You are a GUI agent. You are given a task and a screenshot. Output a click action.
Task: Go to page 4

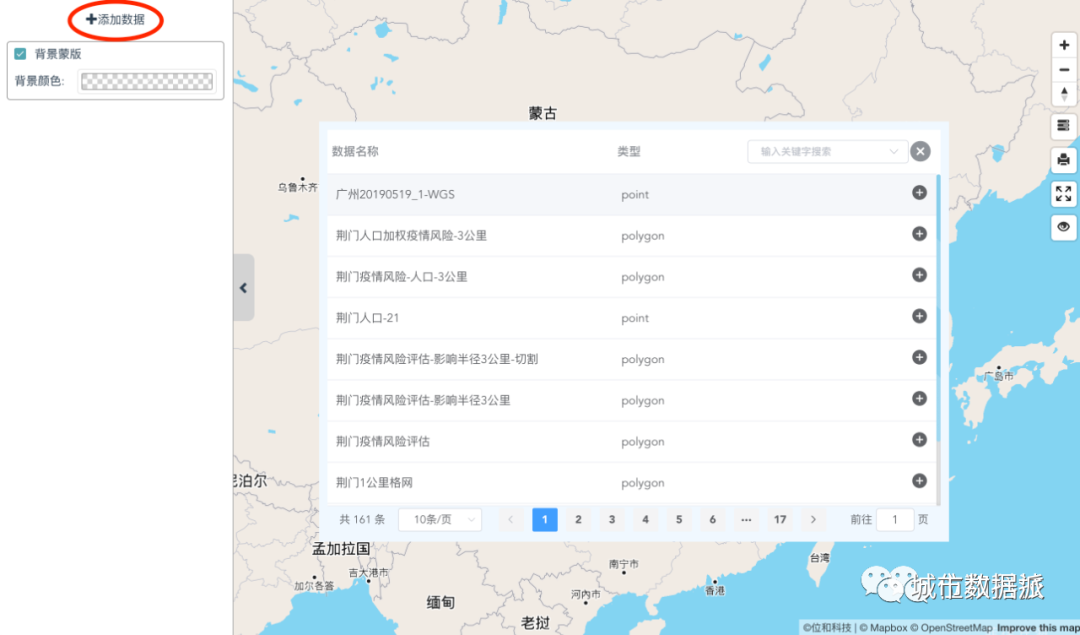[x=645, y=520]
